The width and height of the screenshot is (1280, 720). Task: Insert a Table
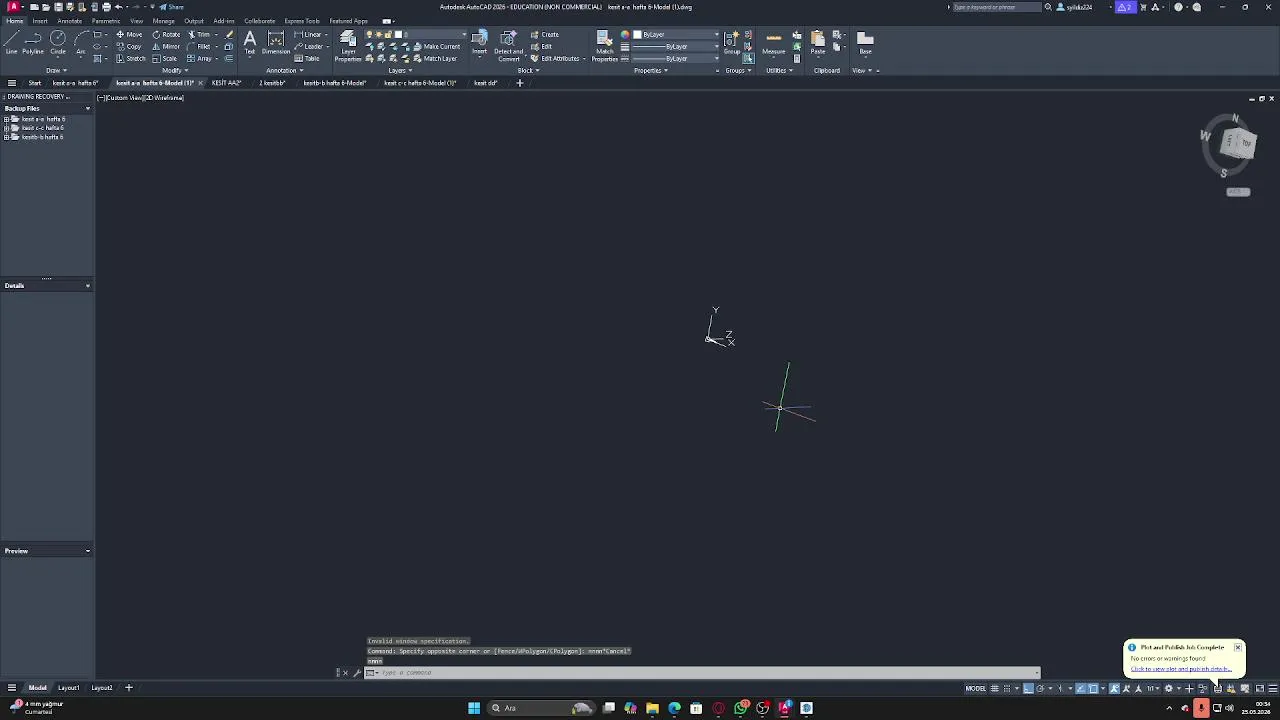(307, 58)
